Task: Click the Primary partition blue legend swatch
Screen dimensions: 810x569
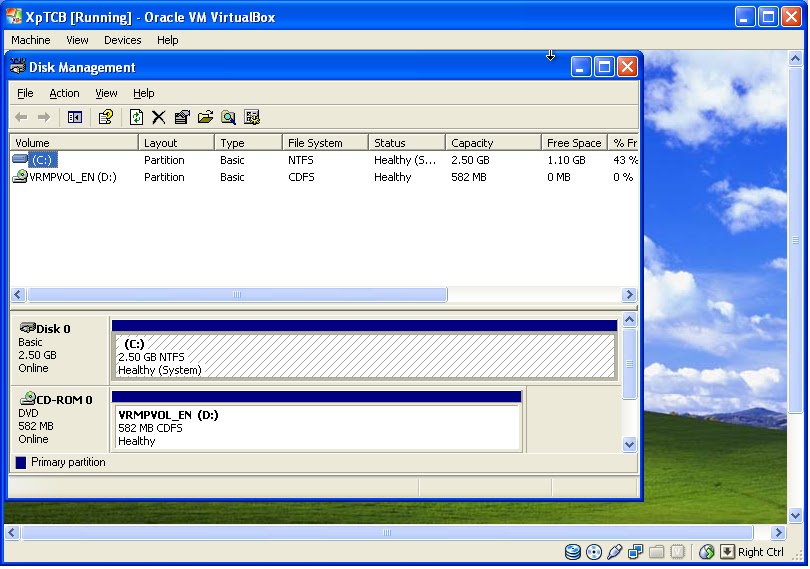Action: 21,463
